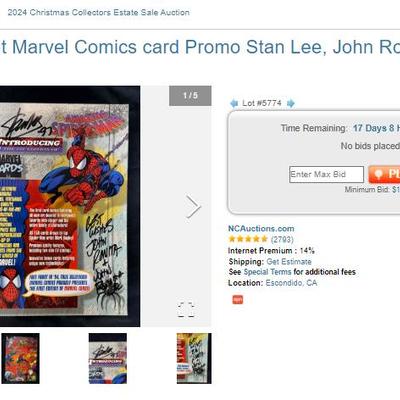This screenshot has height=400, width=400.
Task: Open the NCAuctions.com seller link
Action: [261, 229]
